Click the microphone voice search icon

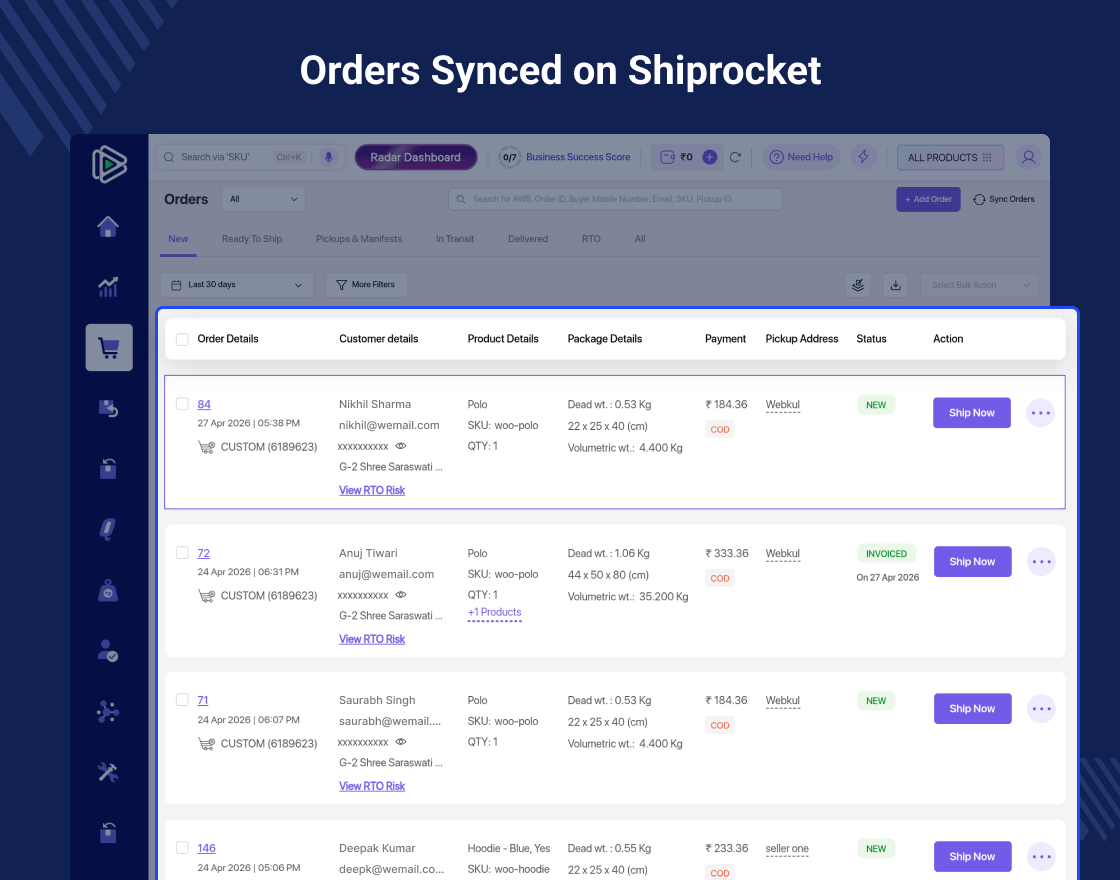(329, 157)
